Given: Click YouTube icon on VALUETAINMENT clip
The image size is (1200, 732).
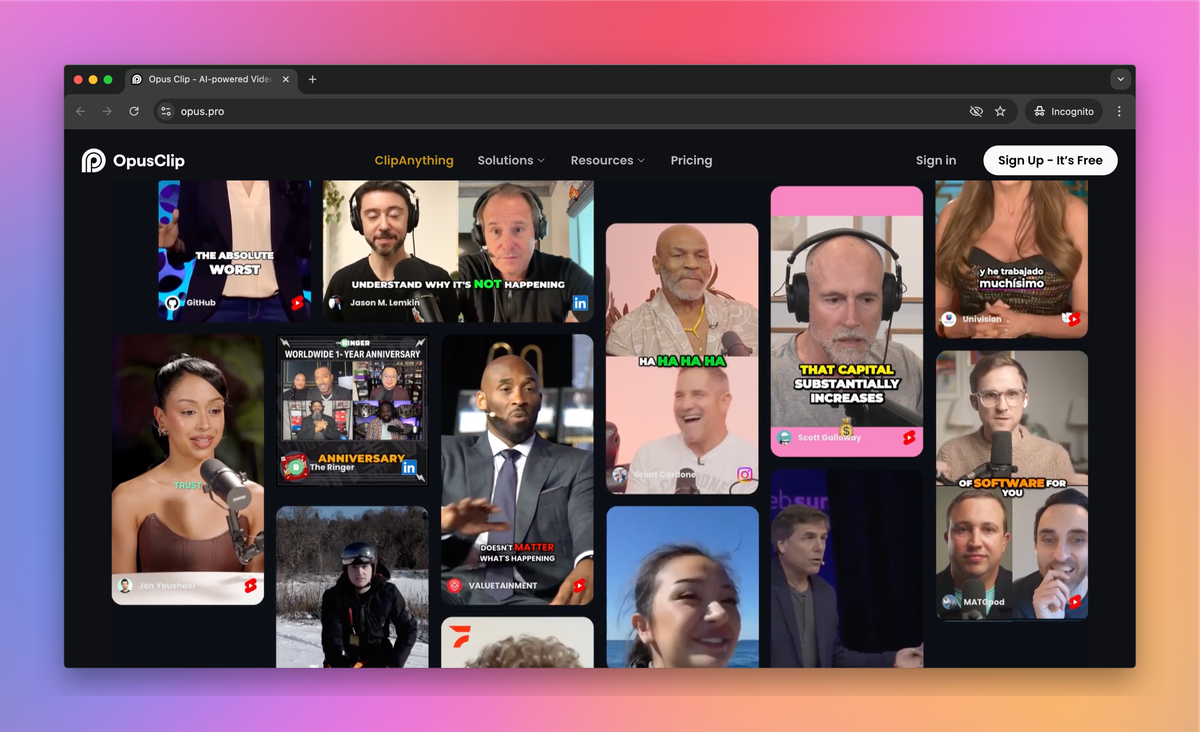Looking at the screenshot, I should (x=579, y=586).
